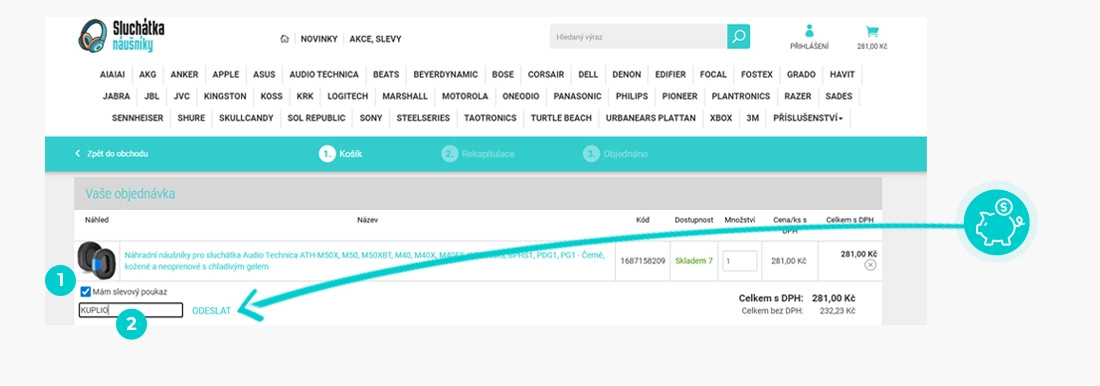The width and height of the screenshot is (1100, 386).
Task: Open the NOVINKY menu item
Action: pos(319,39)
